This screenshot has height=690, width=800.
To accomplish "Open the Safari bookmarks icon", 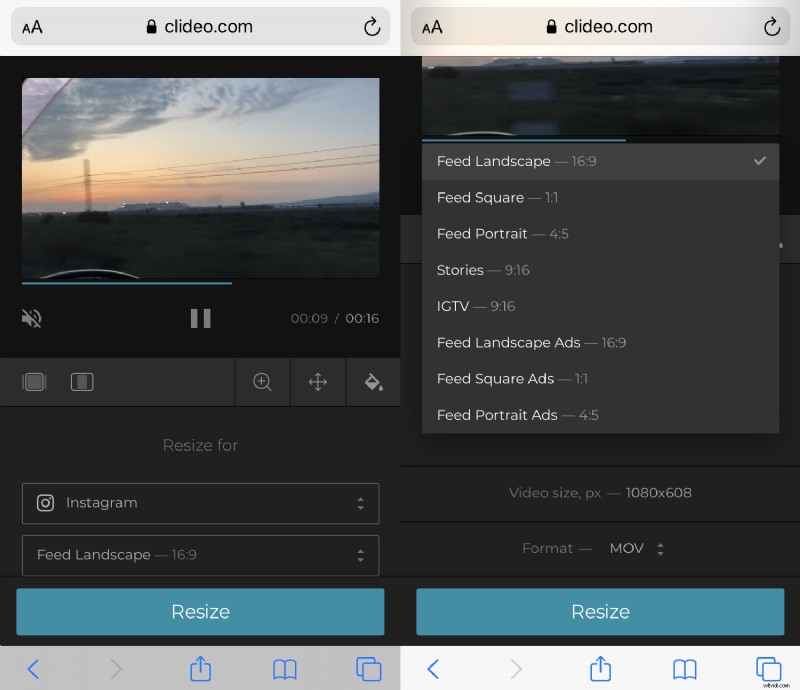I will 284,669.
